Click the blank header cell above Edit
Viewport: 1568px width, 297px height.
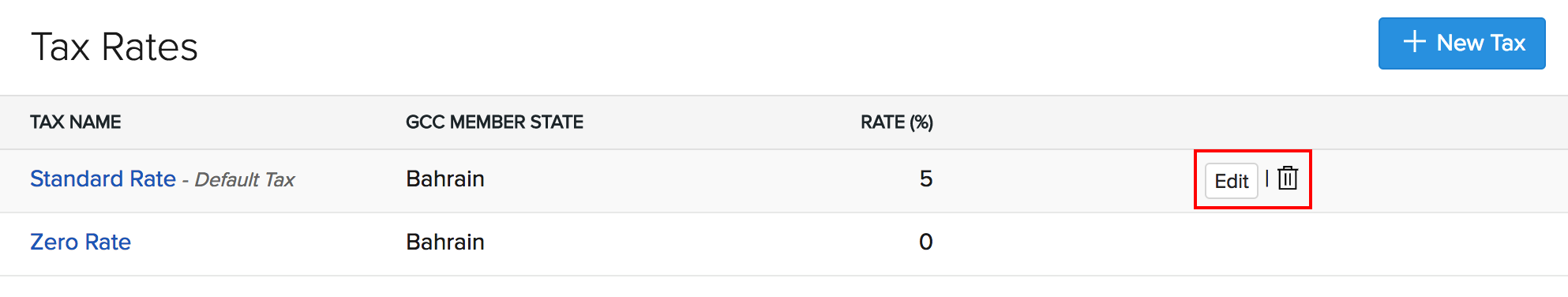click(x=1251, y=122)
